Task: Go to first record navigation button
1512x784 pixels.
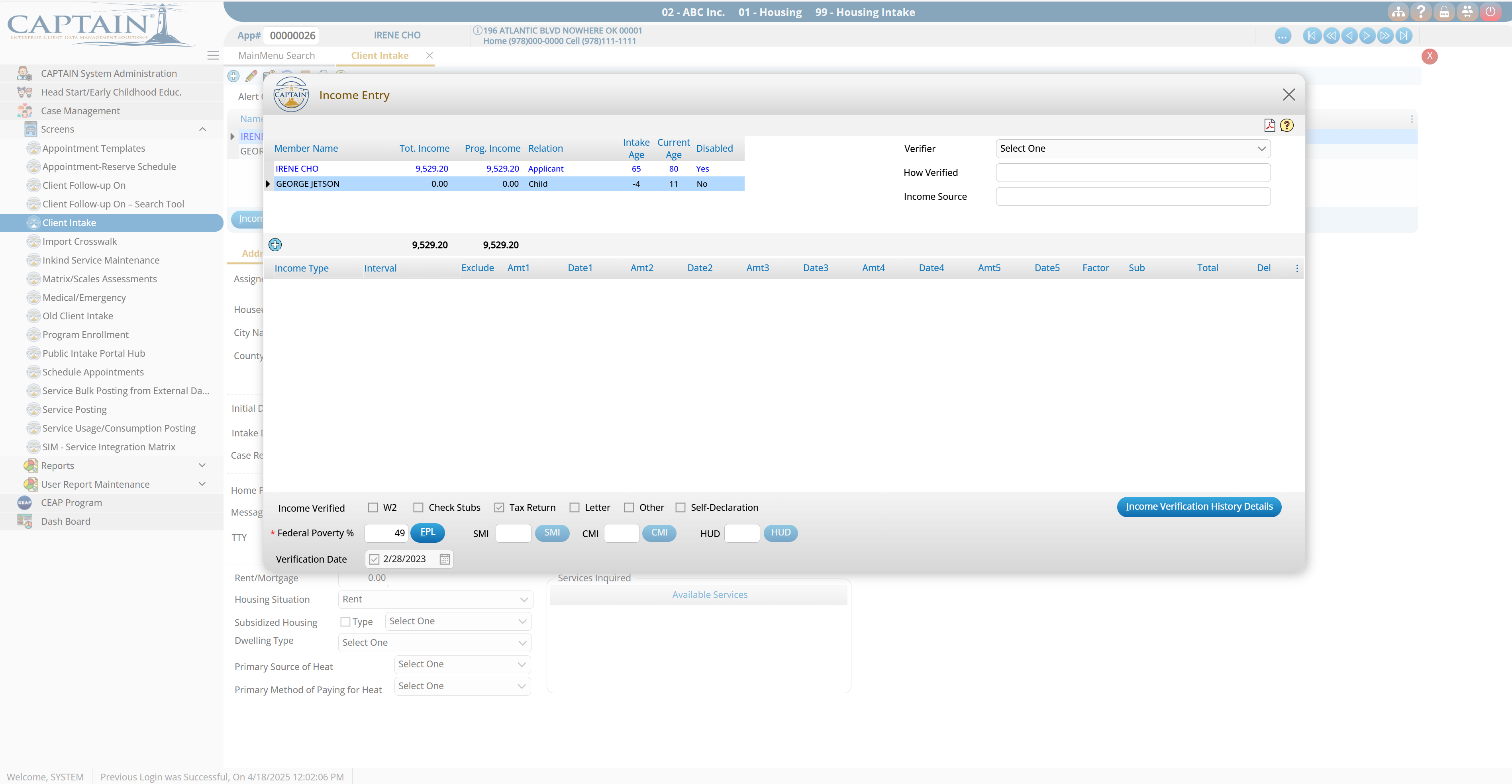Action: point(1311,36)
